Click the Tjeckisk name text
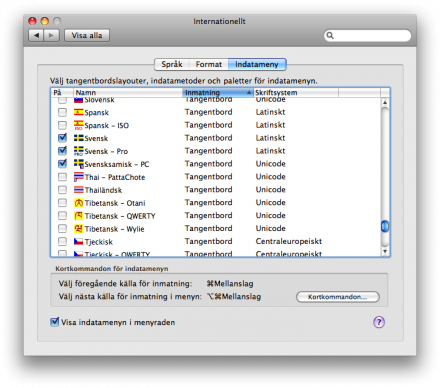 (x=99, y=242)
